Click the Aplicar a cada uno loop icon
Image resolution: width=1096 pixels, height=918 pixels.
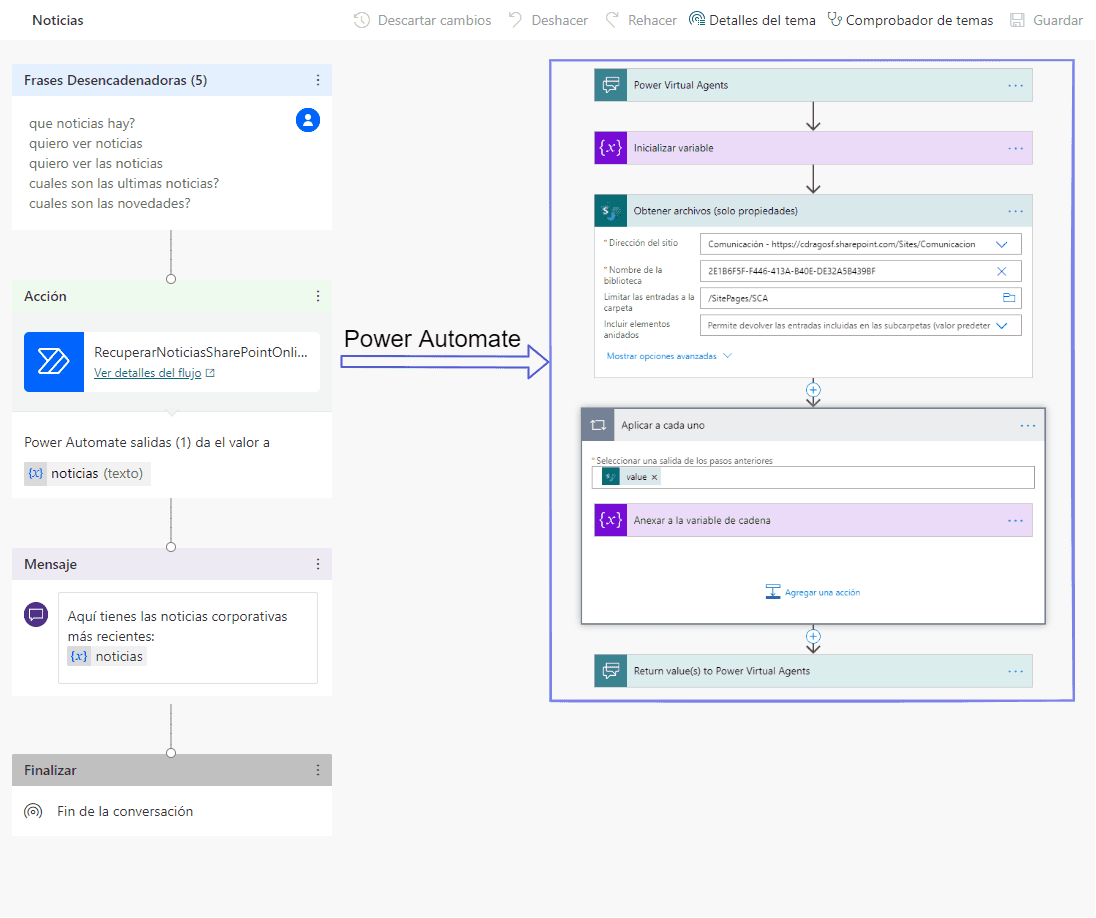coord(598,425)
